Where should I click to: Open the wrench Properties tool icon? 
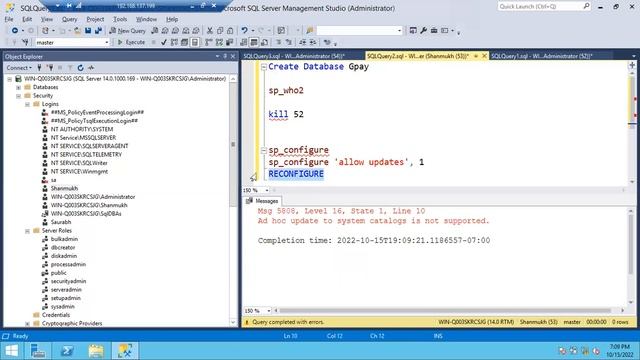[424, 31]
